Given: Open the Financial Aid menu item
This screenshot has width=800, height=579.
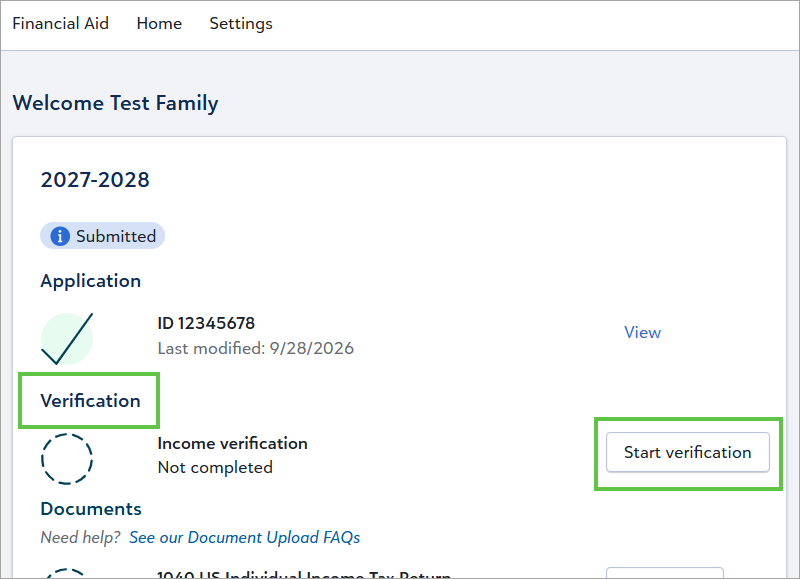Looking at the screenshot, I should (x=60, y=23).
